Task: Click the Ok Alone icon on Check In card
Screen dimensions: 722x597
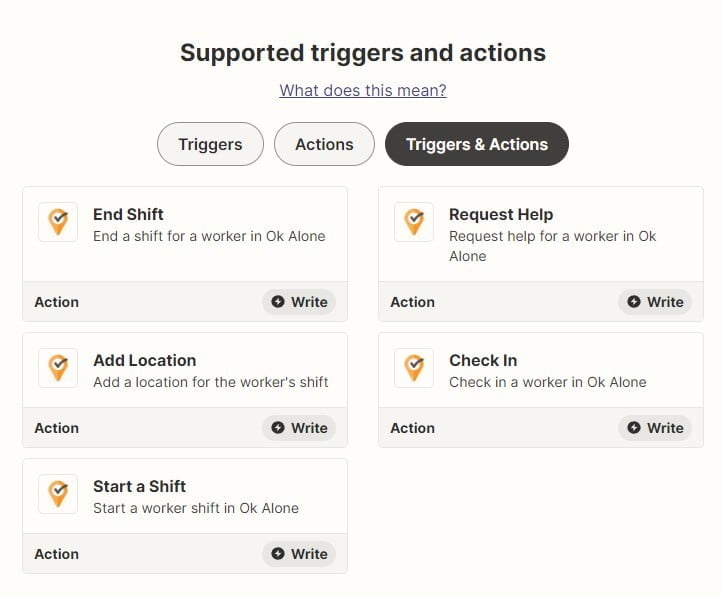Action: 414,368
